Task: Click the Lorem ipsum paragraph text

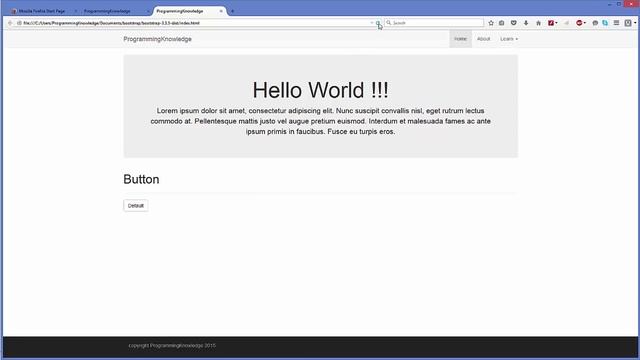Action: pyautogui.click(x=320, y=121)
